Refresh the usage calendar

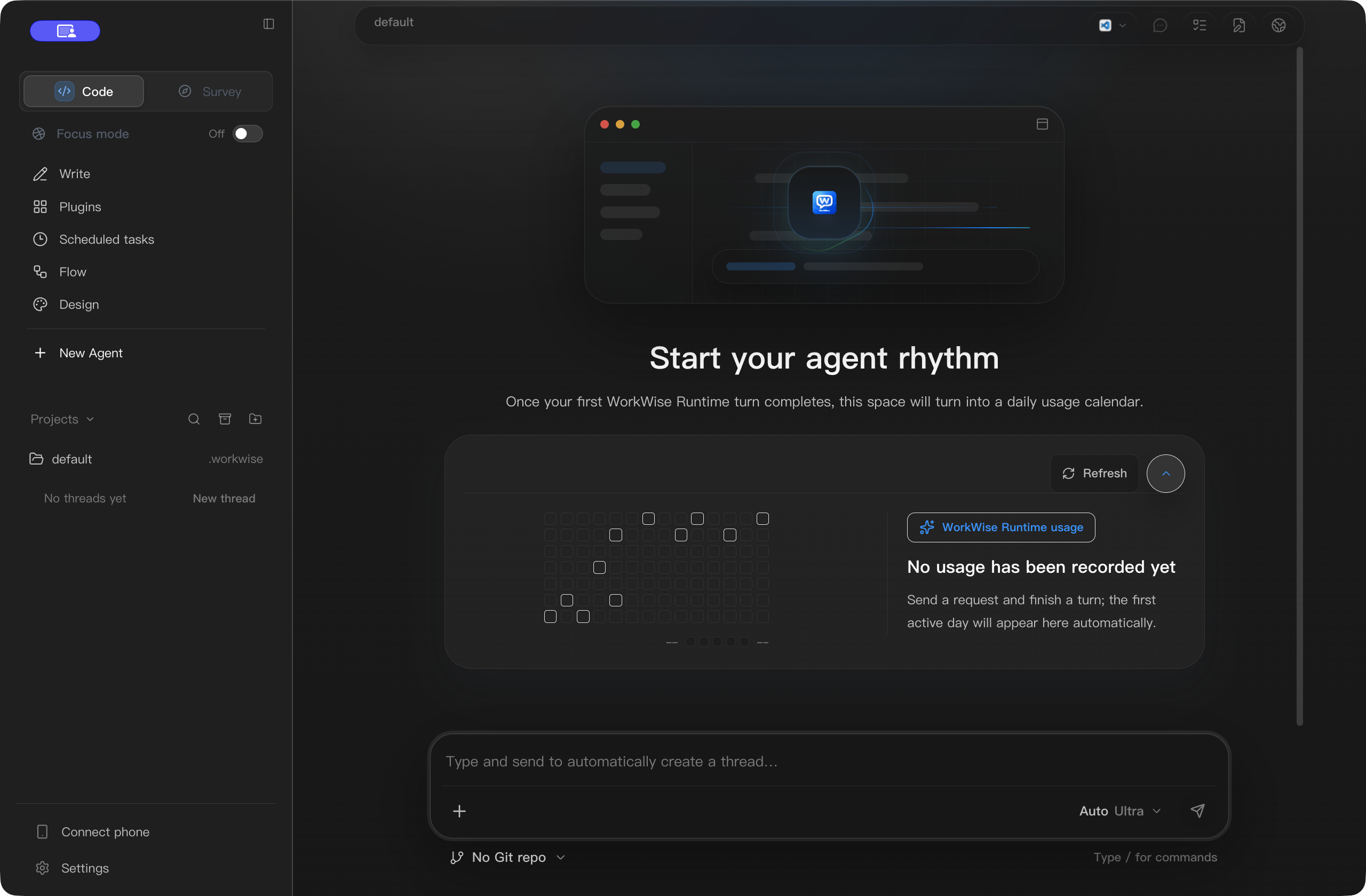pos(1094,473)
